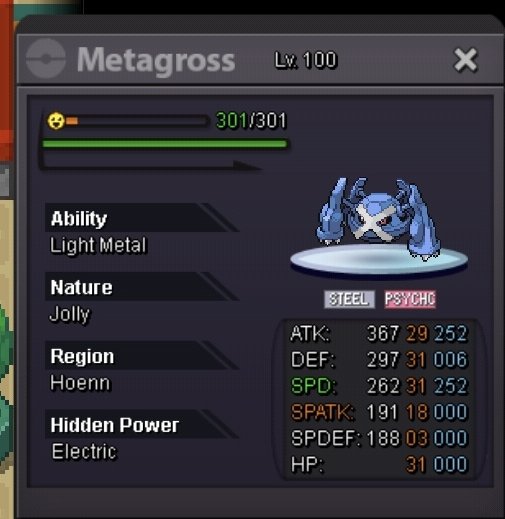Click the Region section header
Screen dimensions: 505x519
(x=82, y=356)
